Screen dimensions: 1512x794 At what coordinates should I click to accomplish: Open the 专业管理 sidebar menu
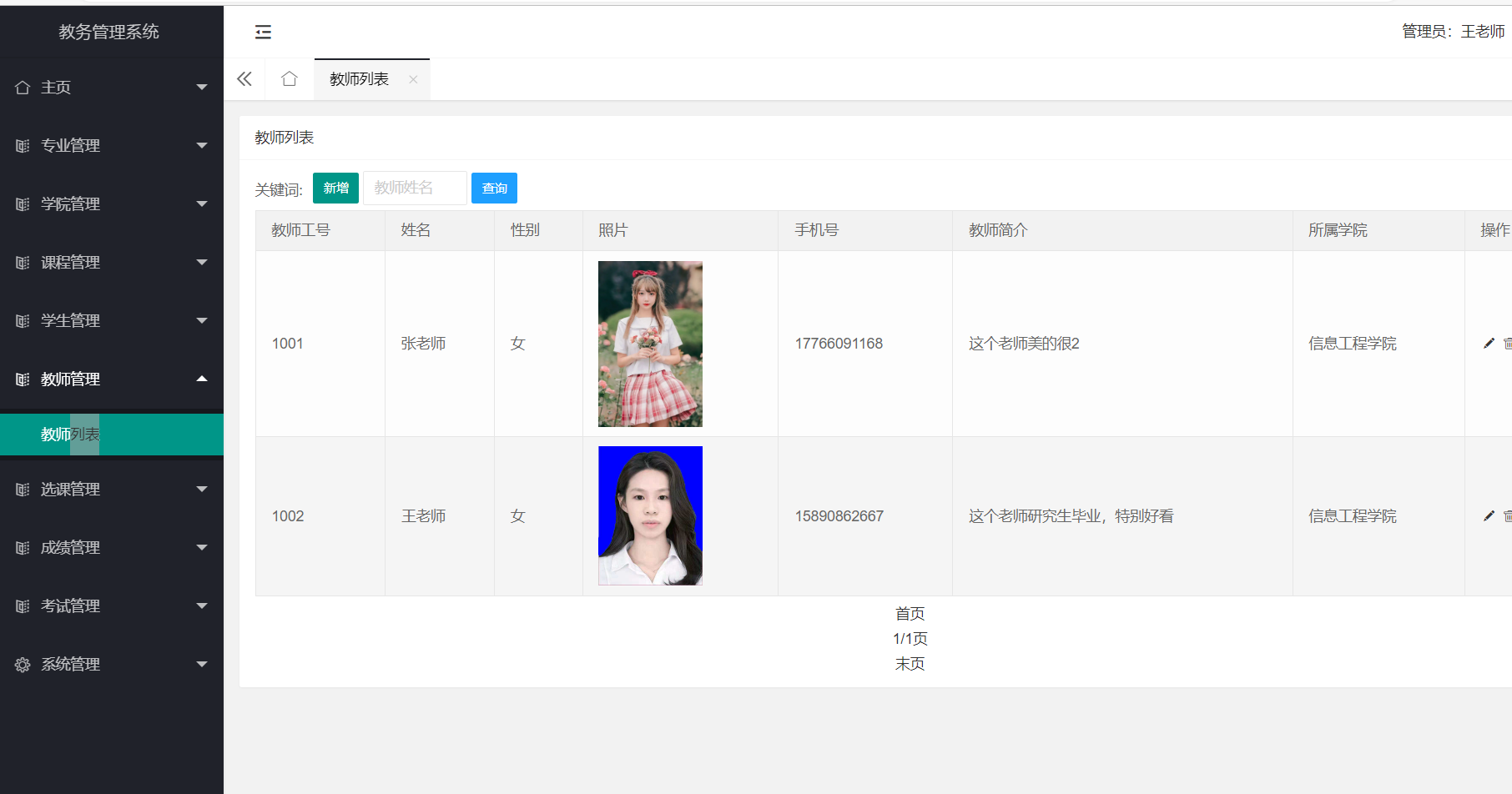[112, 146]
